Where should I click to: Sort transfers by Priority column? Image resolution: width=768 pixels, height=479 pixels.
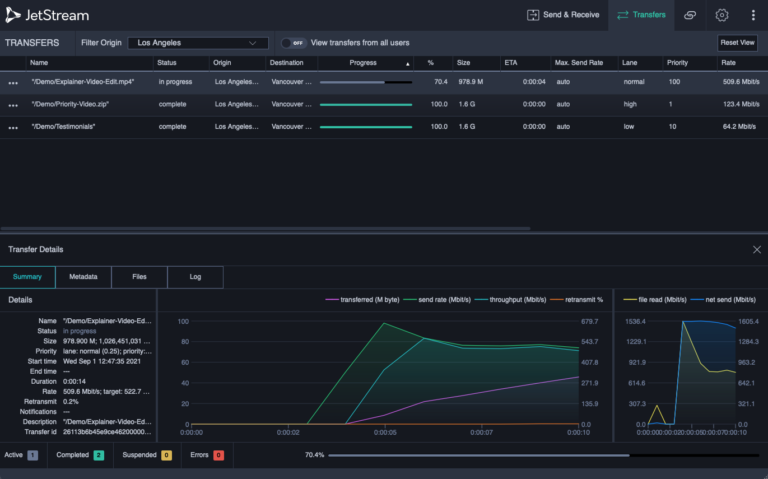point(677,63)
